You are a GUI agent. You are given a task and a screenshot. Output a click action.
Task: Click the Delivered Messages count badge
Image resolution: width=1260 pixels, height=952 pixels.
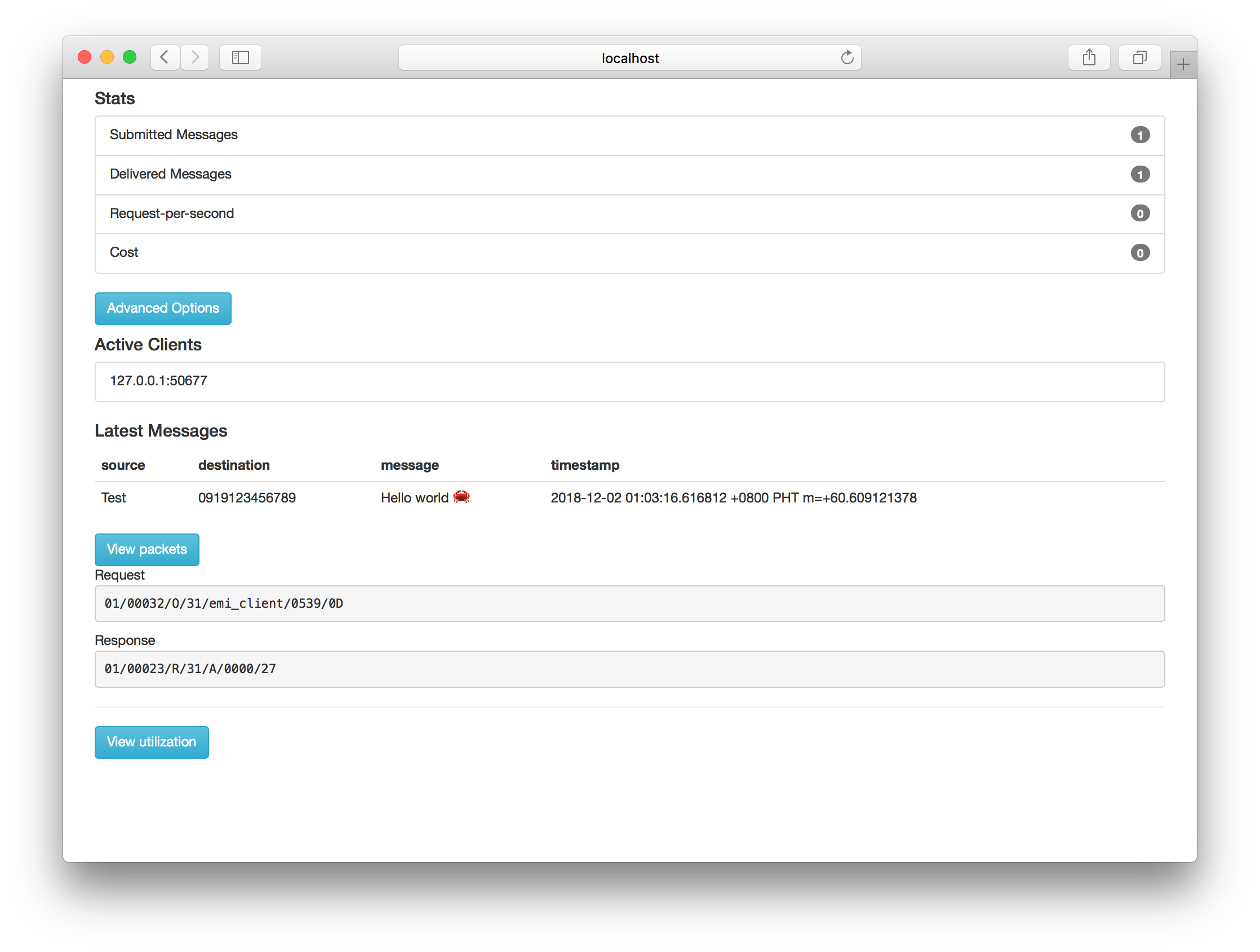[1140, 174]
